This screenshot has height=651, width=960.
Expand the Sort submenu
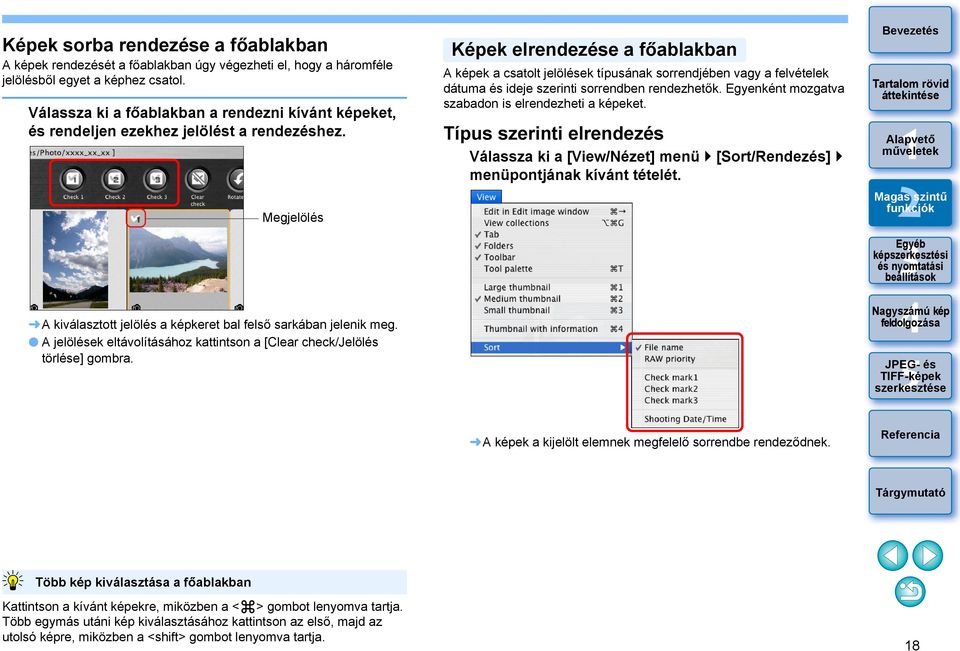tap(551, 347)
